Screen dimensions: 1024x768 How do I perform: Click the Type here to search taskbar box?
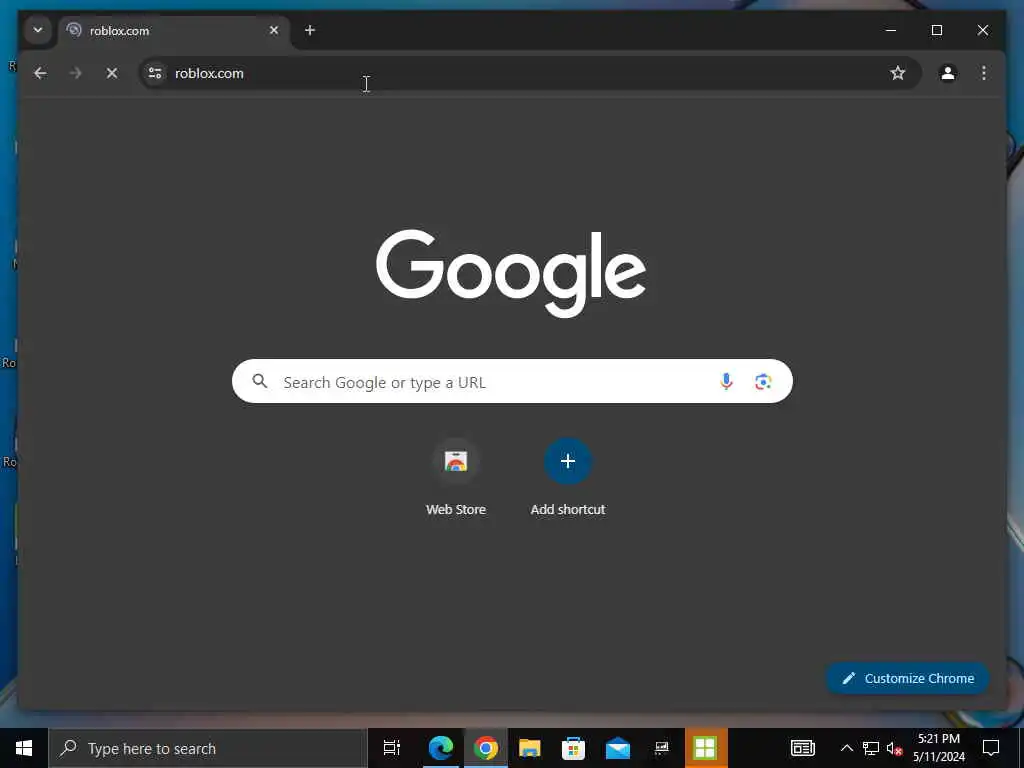208,748
